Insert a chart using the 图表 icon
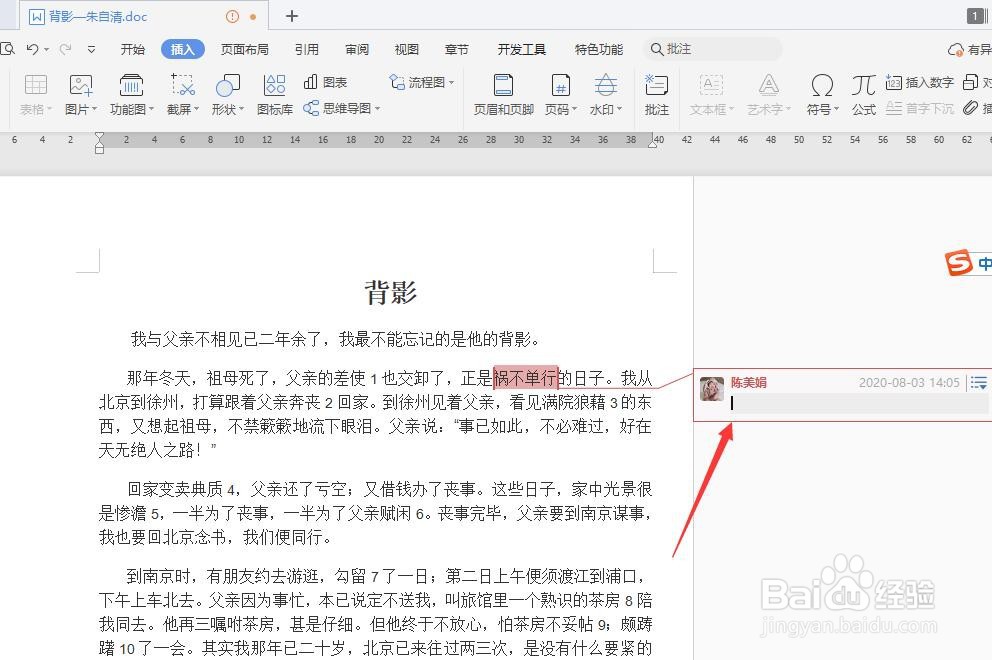 coord(333,82)
